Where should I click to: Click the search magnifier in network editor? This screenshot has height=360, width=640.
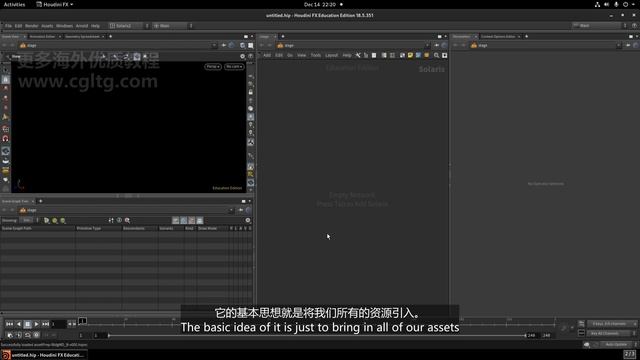pos(436,55)
